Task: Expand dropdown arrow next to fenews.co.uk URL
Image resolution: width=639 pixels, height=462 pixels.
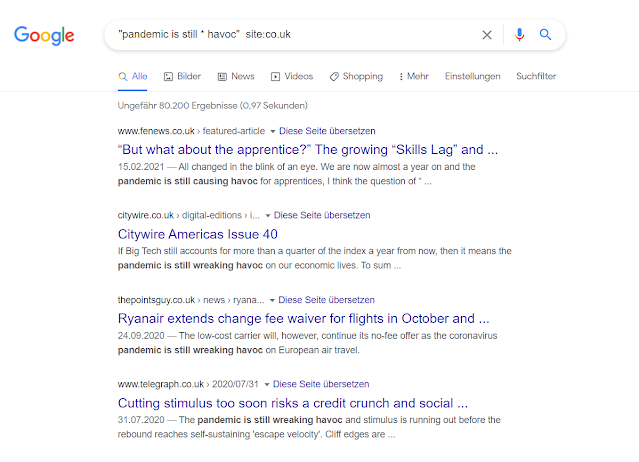Action: (273, 131)
